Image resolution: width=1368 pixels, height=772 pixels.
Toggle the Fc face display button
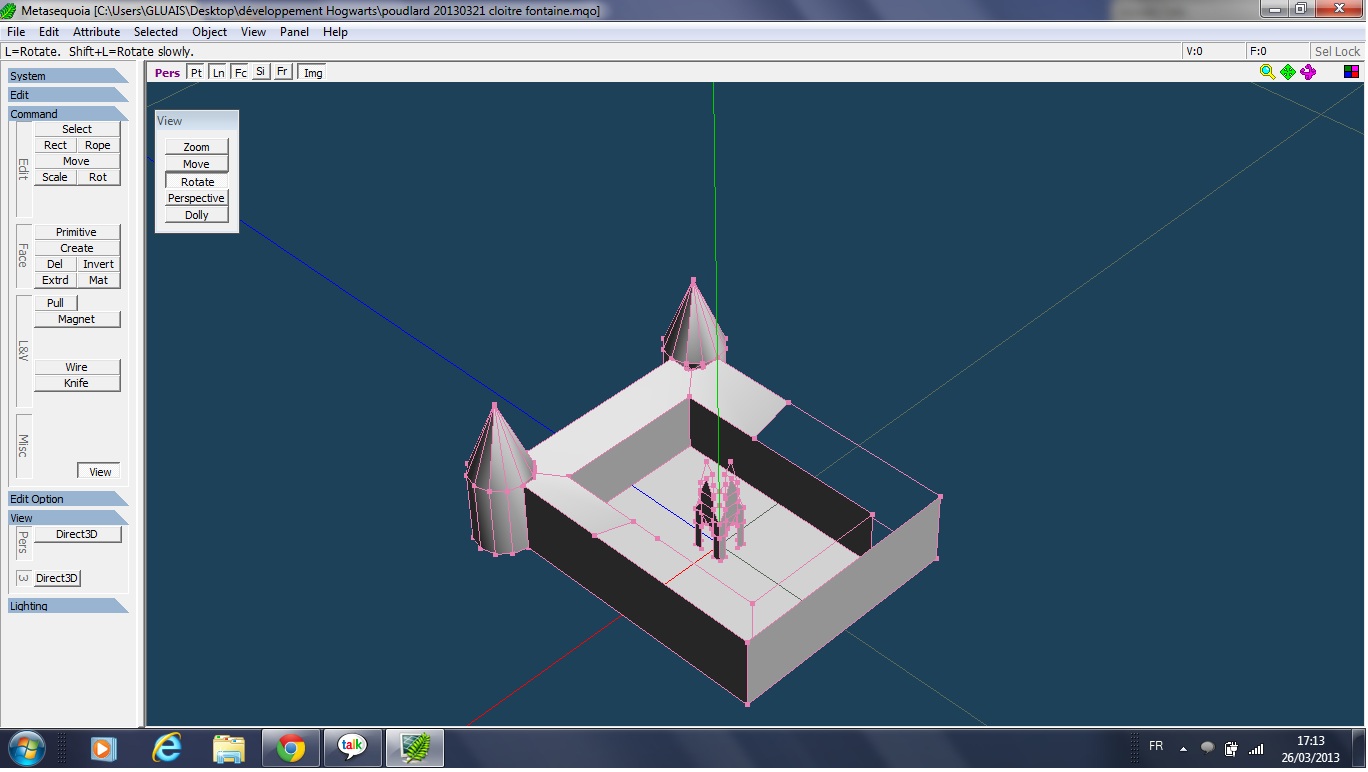(240, 73)
